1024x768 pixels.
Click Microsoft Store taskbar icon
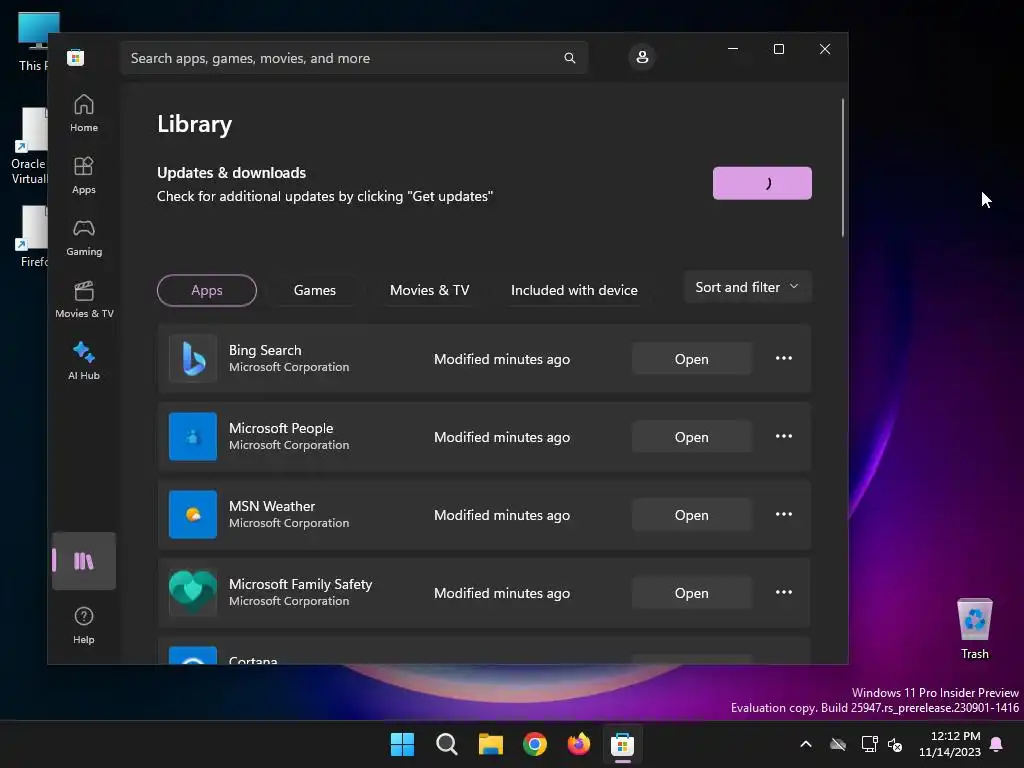[x=622, y=744]
